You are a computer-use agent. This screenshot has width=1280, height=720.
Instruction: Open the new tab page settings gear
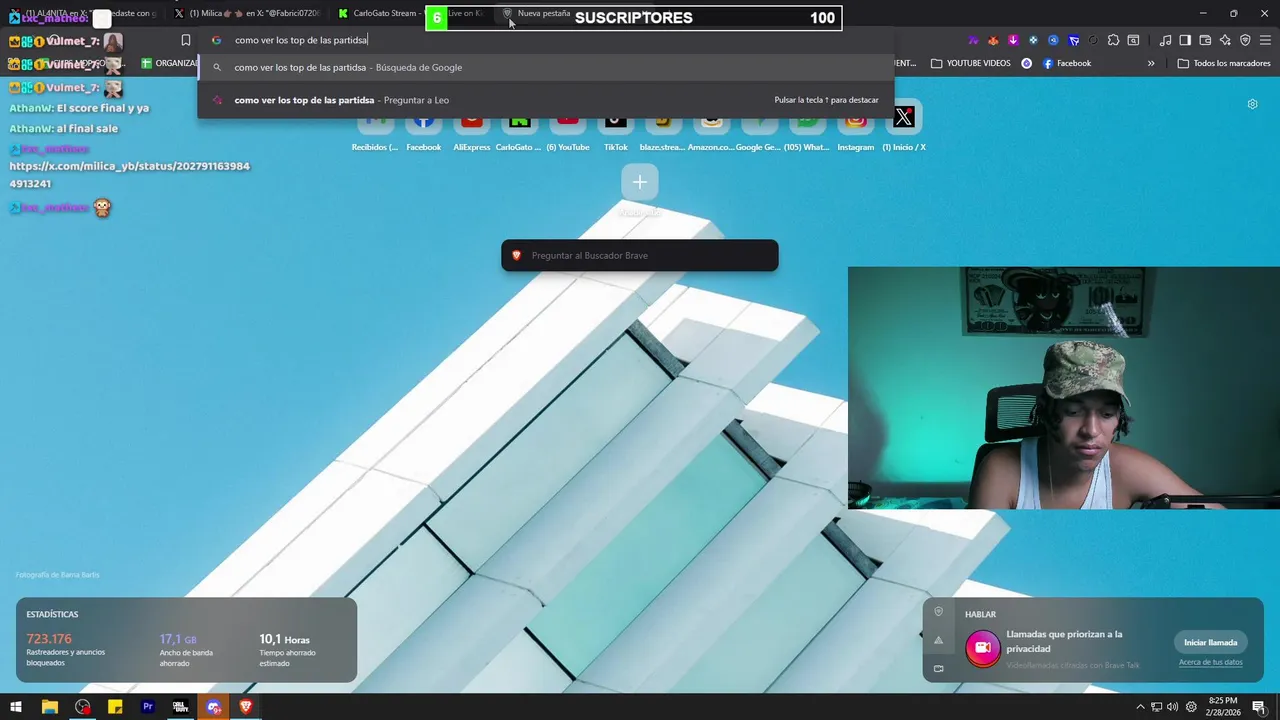coord(1252,104)
